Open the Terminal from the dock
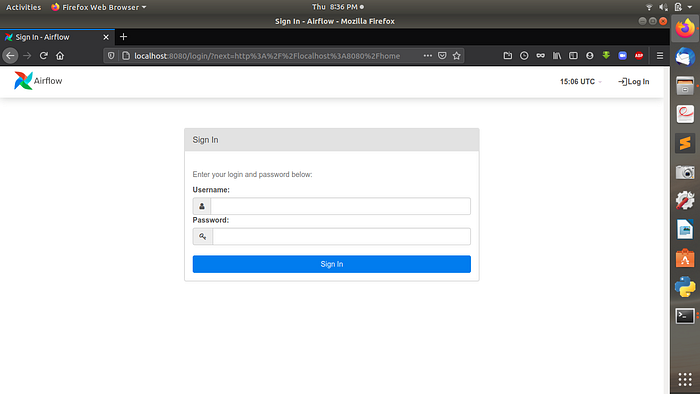Screen dimensions: 700x394 tap(685, 316)
